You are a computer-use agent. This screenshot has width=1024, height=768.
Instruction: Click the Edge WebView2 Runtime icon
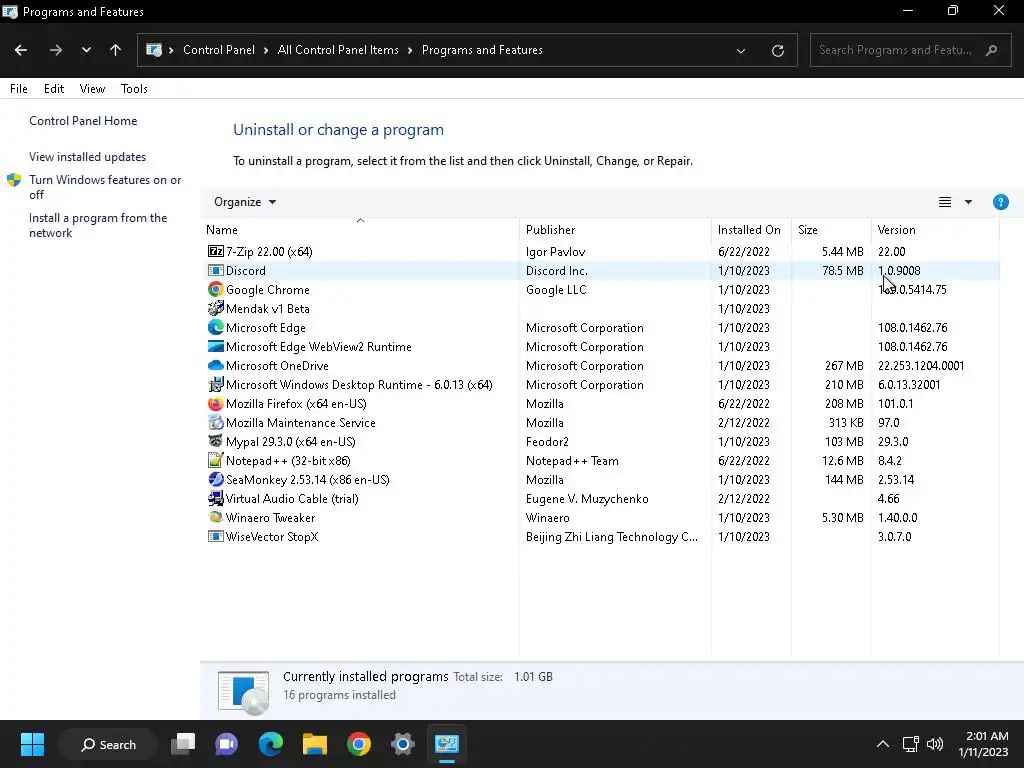[216, 346]
